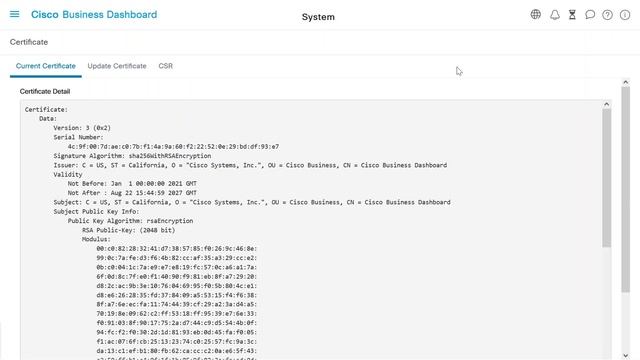Switch to the CSR tab
640x360 pixels.
point(165,66)
